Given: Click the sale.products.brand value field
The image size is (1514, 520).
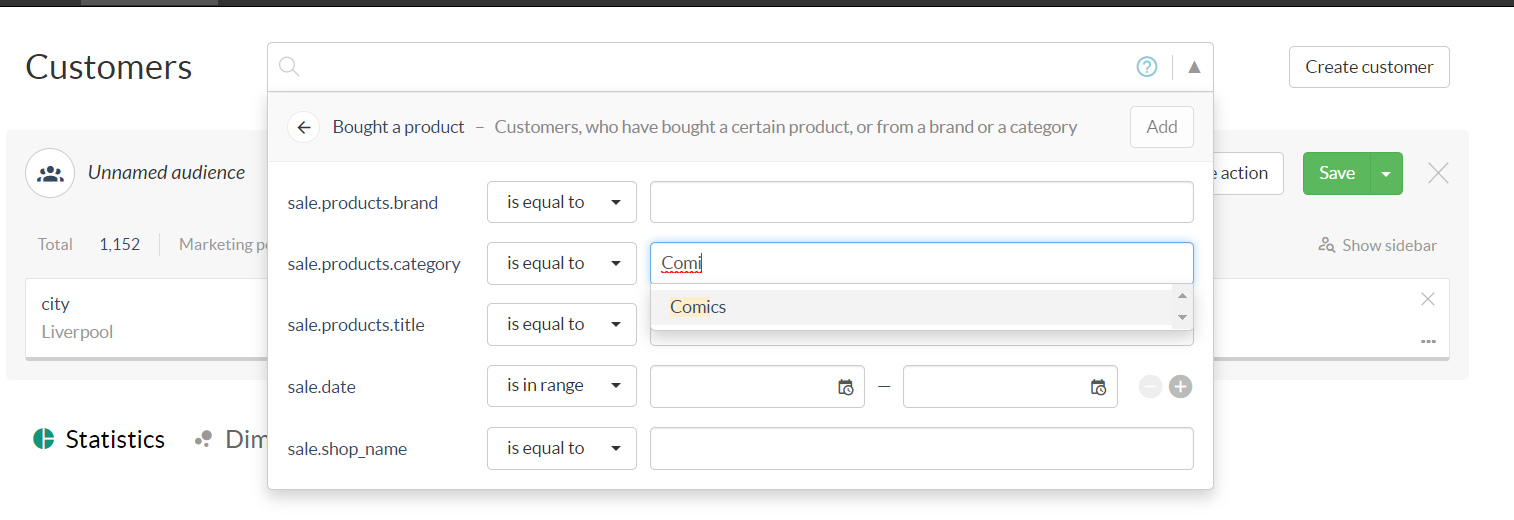Looking at the screenshot, I should coord(921,202).
